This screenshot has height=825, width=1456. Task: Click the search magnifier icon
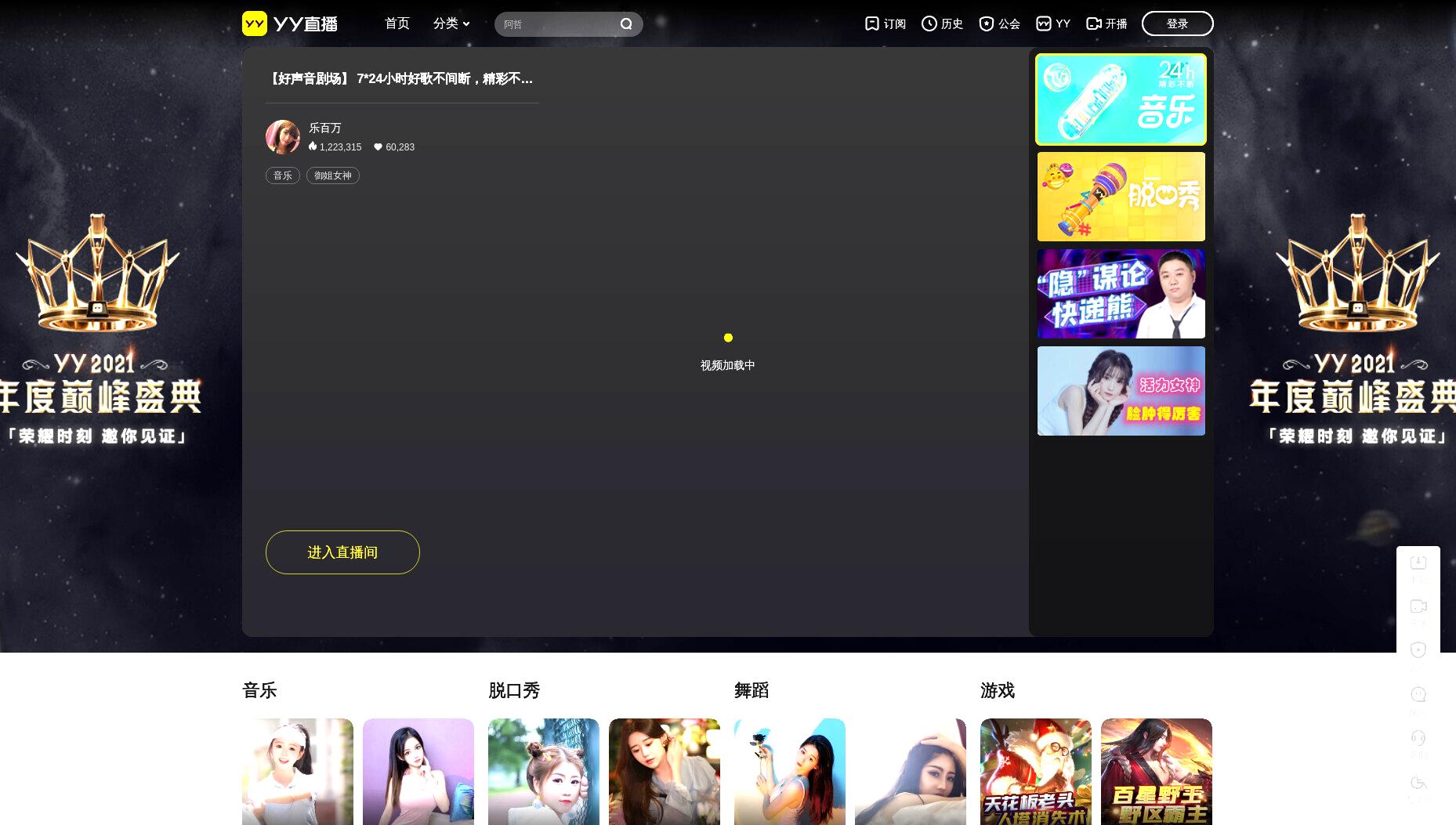(626, 24)
